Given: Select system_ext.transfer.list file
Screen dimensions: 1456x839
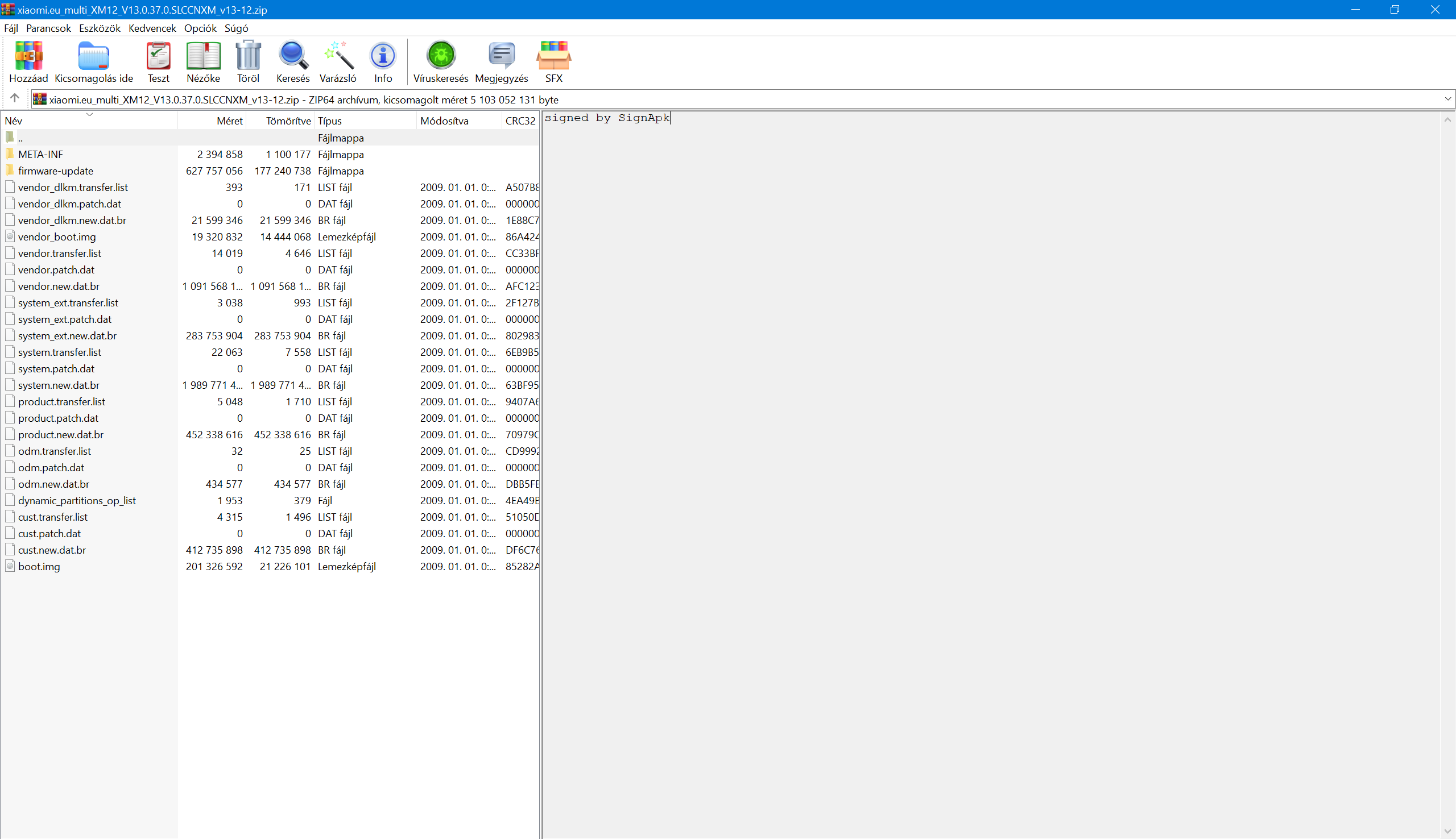Looking at the screenshot, I should click(x=68, y=302).
